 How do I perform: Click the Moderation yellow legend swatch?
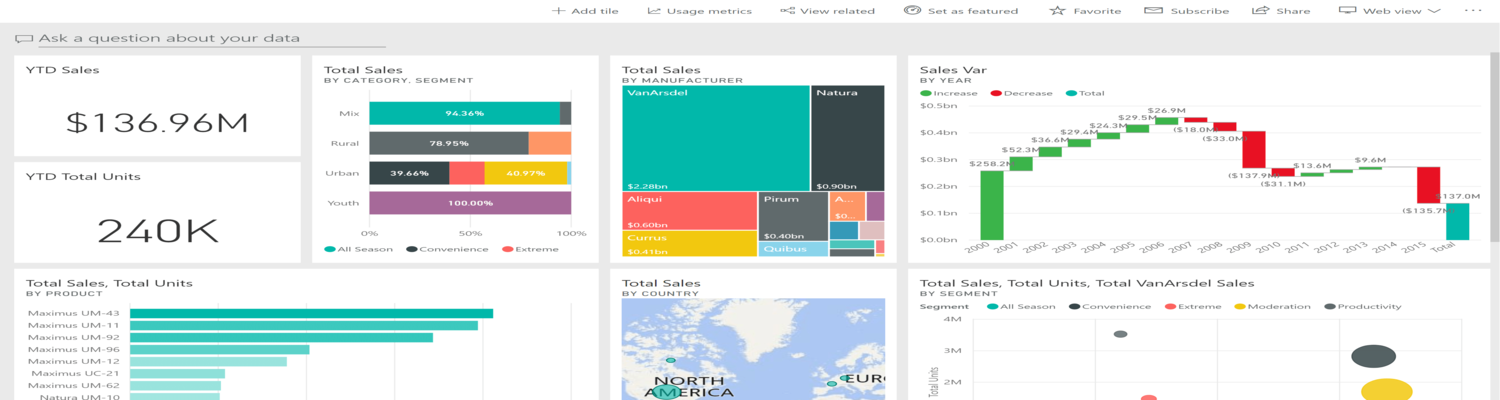point(1241,307)
